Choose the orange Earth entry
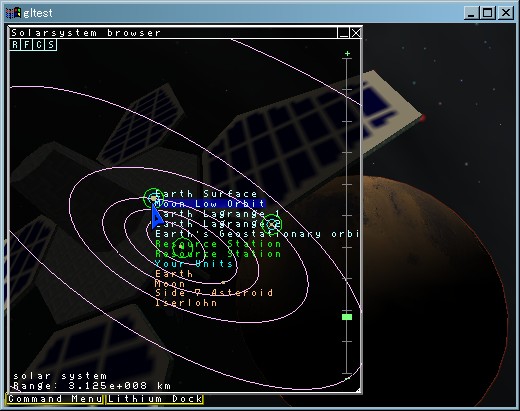520x411 pixels. [x=174, y=274]
